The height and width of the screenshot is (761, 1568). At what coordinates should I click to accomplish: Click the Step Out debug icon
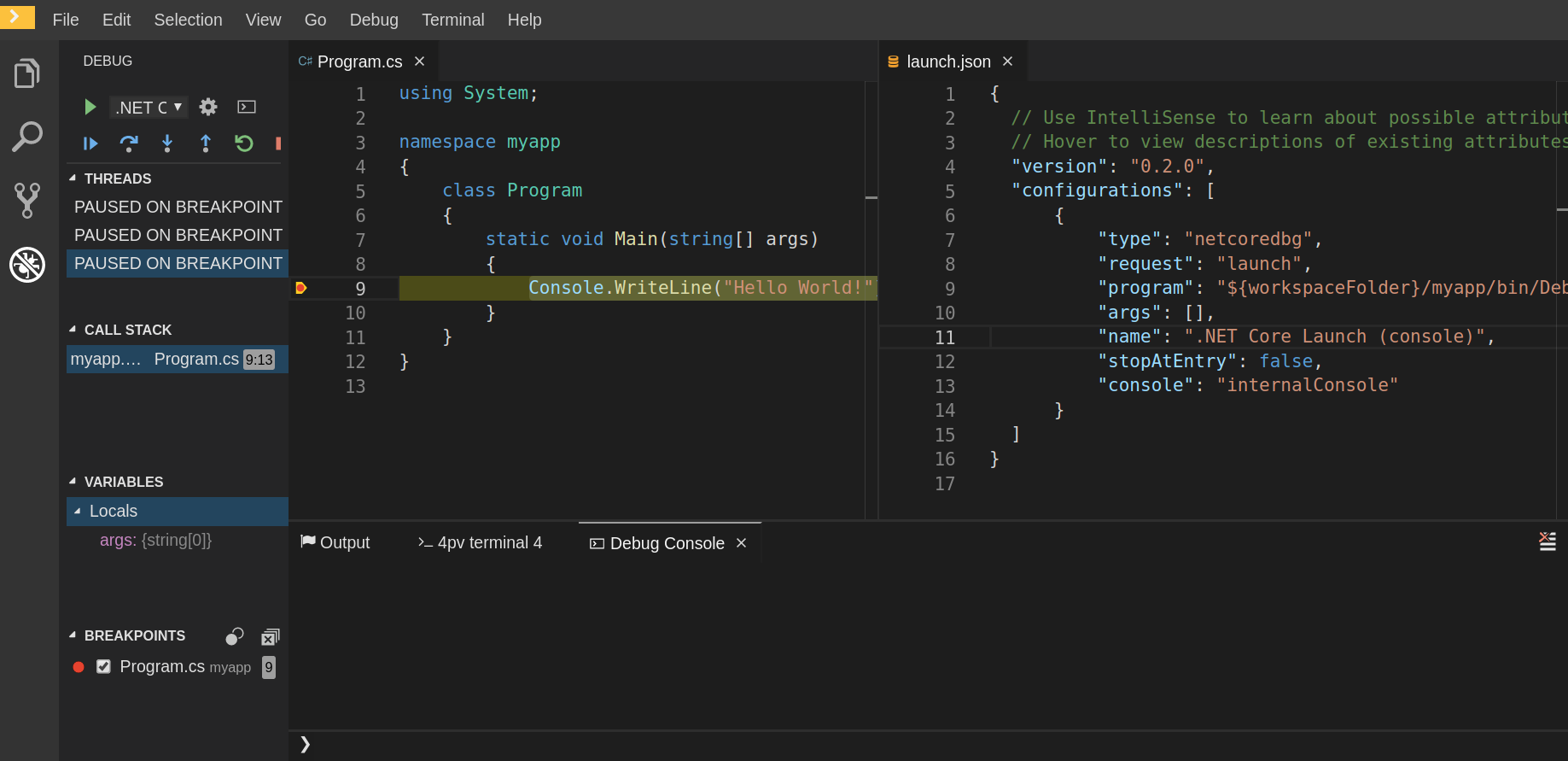(206, 143)
